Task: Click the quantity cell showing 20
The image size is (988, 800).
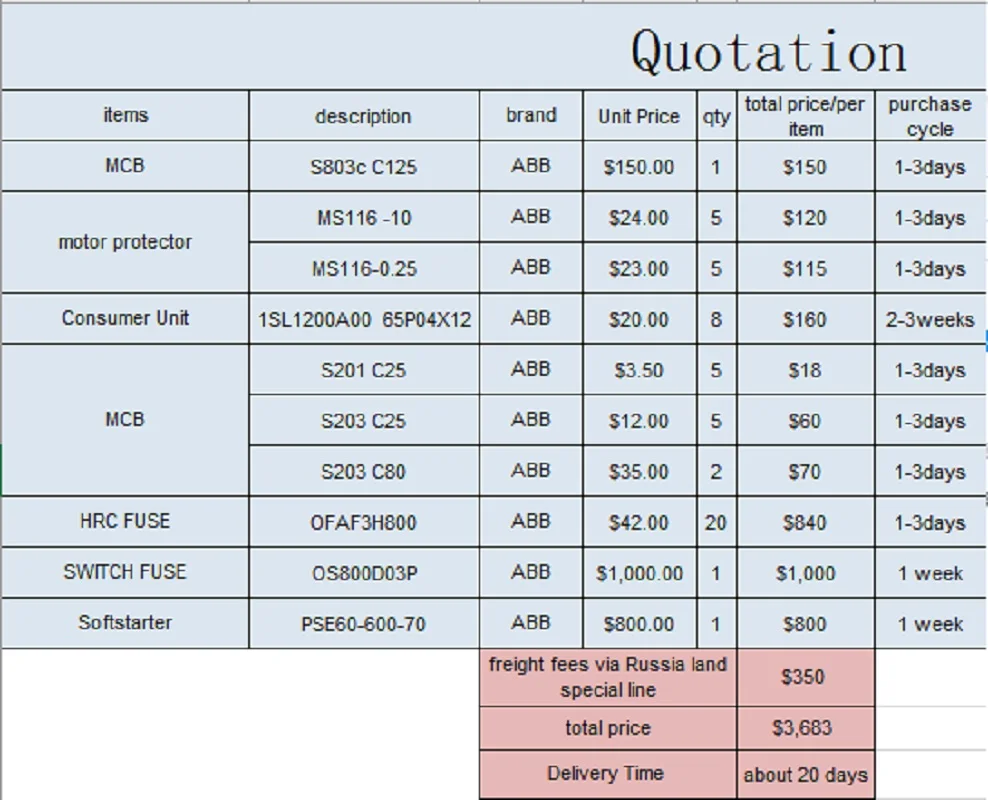Action: (x=716, y=523)
